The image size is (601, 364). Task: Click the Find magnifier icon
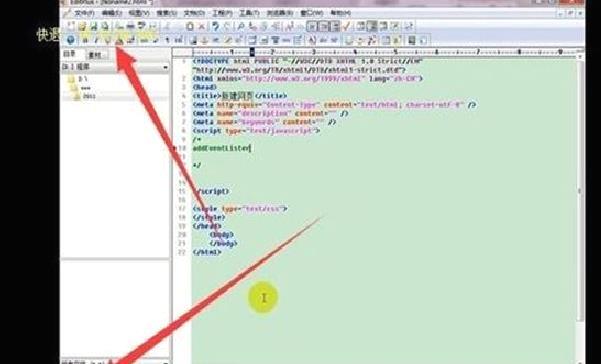[x=241, y=26]
